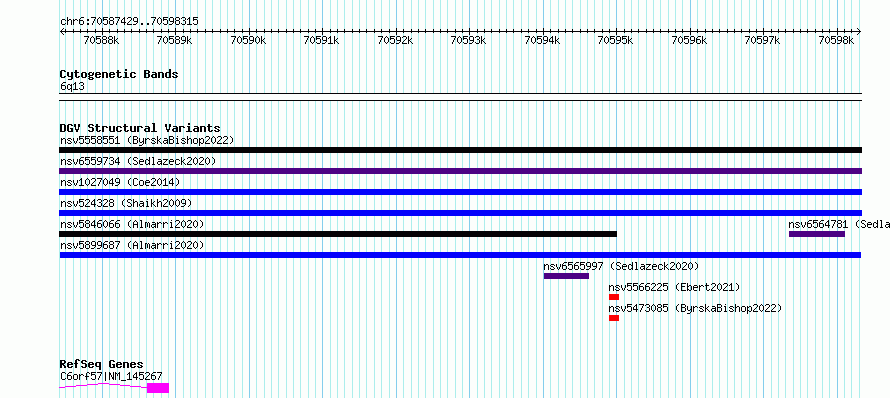Viewport: 890px width, 398px height.
Task: Select the magenta C6orf57 exon block
Action: tap(158, 388)
